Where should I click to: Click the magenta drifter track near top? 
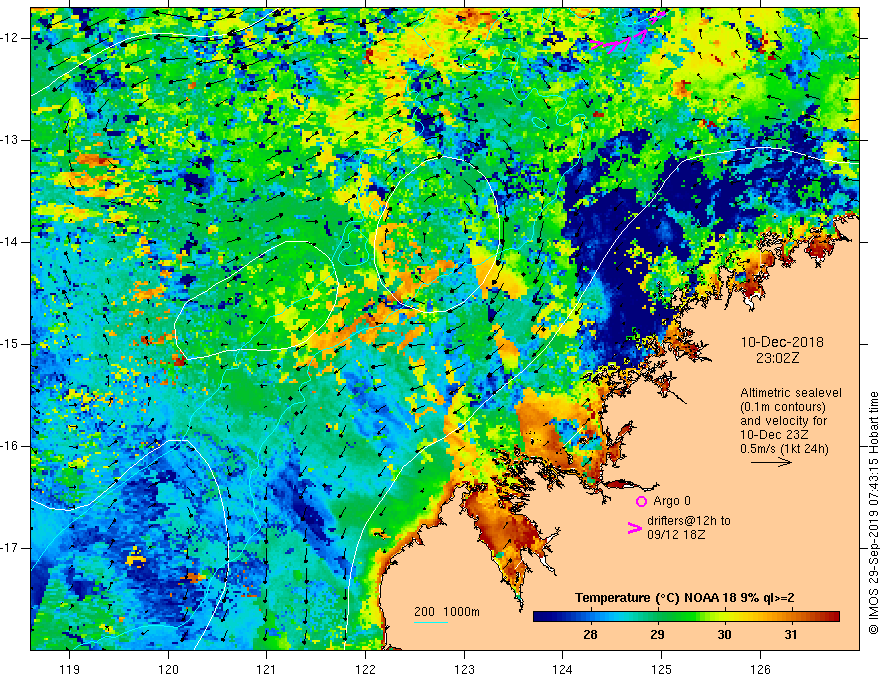click(627, 33)
